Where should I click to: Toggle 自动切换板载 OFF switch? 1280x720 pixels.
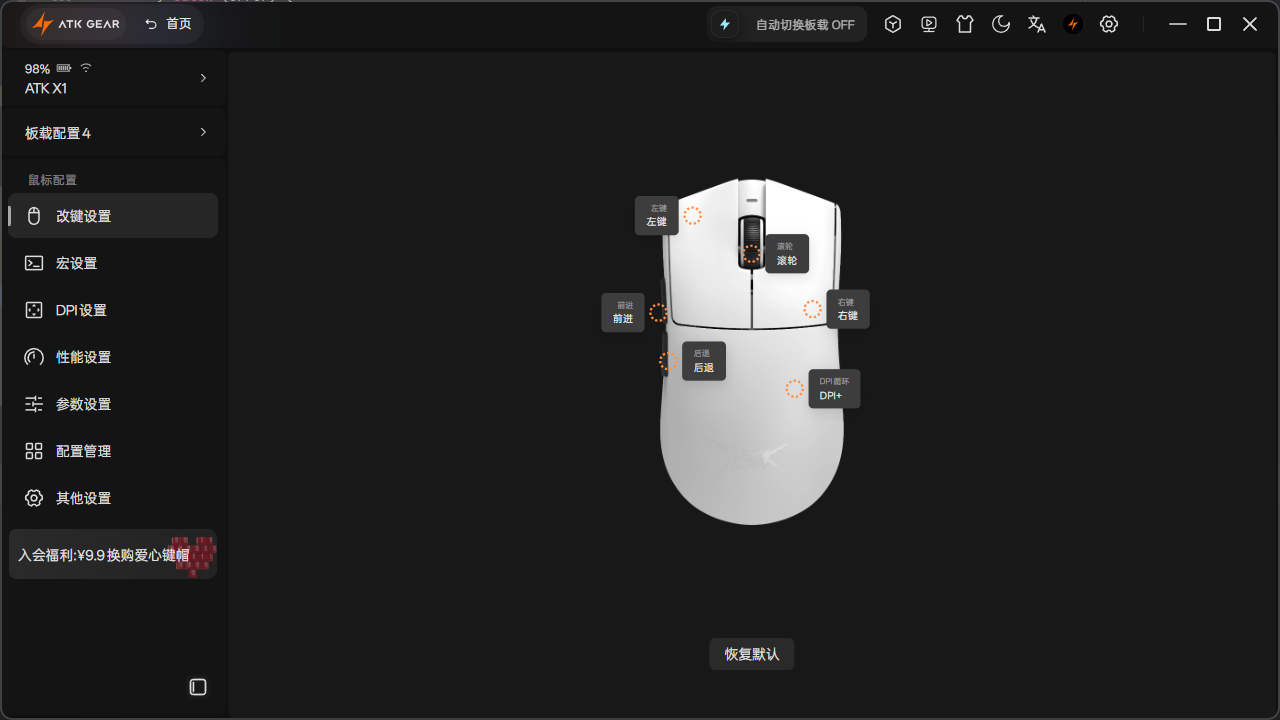[805, 24]
